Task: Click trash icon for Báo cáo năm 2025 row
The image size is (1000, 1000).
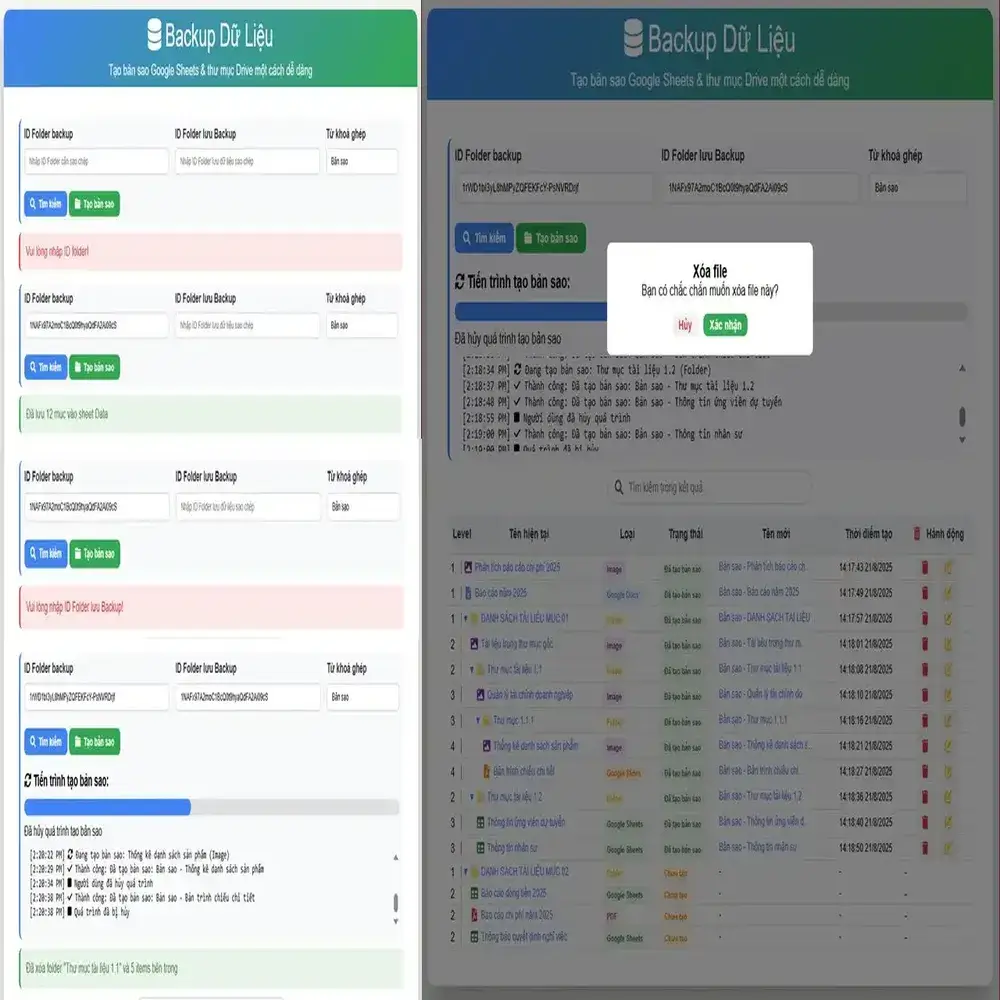Action: click(925, 593)
